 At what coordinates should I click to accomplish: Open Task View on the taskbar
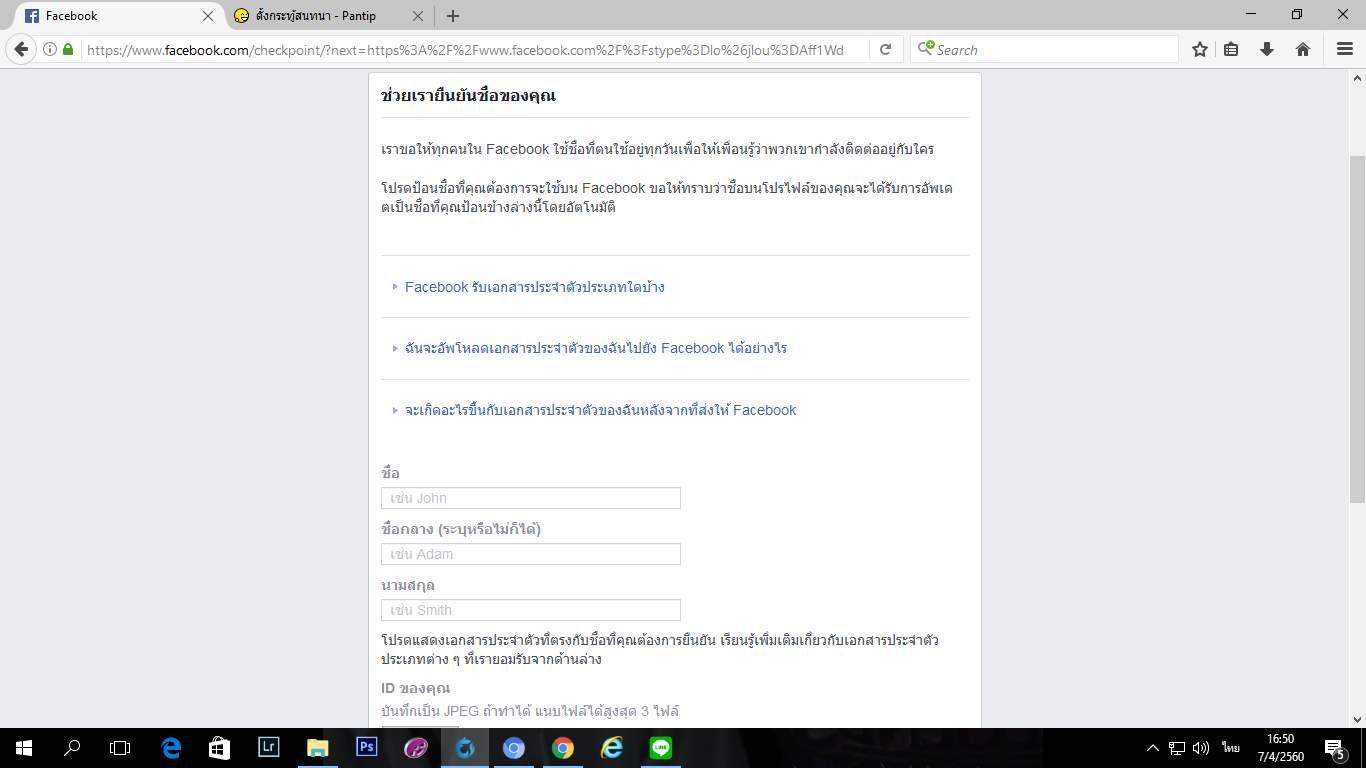coord(120,748)
